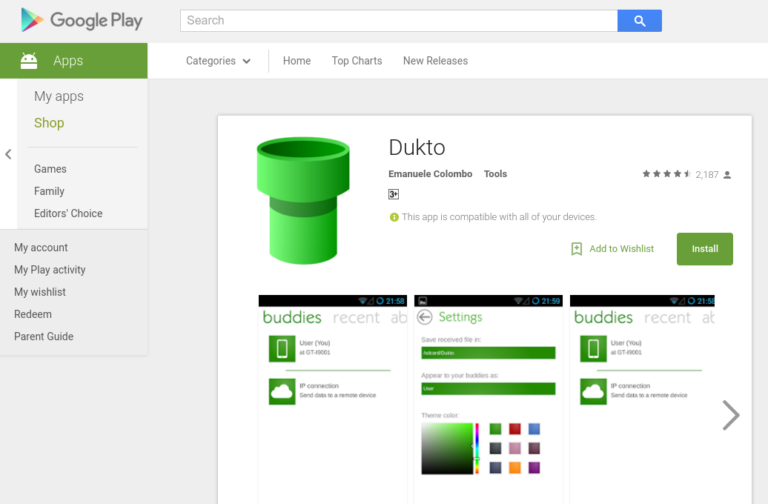Screen dimensions: 768x504
Task: Click the Redeem link
Action: coord(32,314)
